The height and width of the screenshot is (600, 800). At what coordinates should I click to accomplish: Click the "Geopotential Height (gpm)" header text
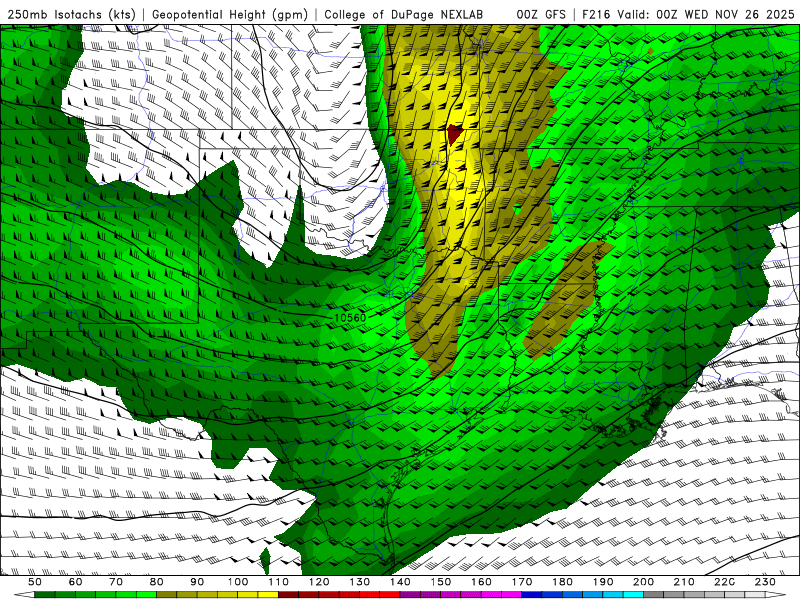pos(230,15)
